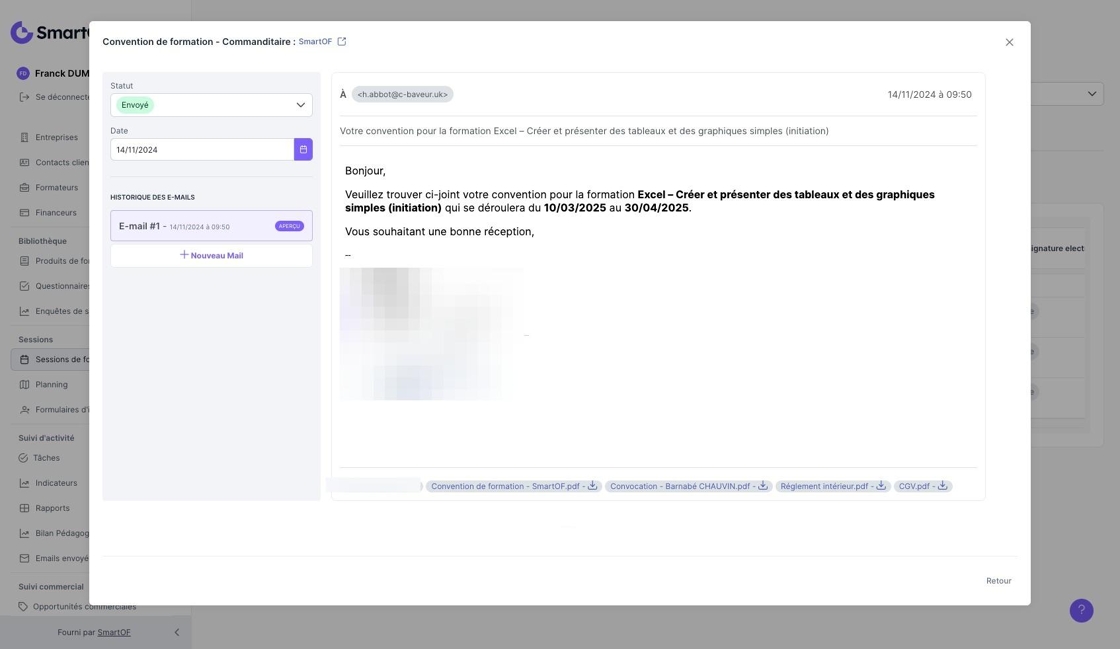Click the Sessions de formation calendar icon

point(24,359)
